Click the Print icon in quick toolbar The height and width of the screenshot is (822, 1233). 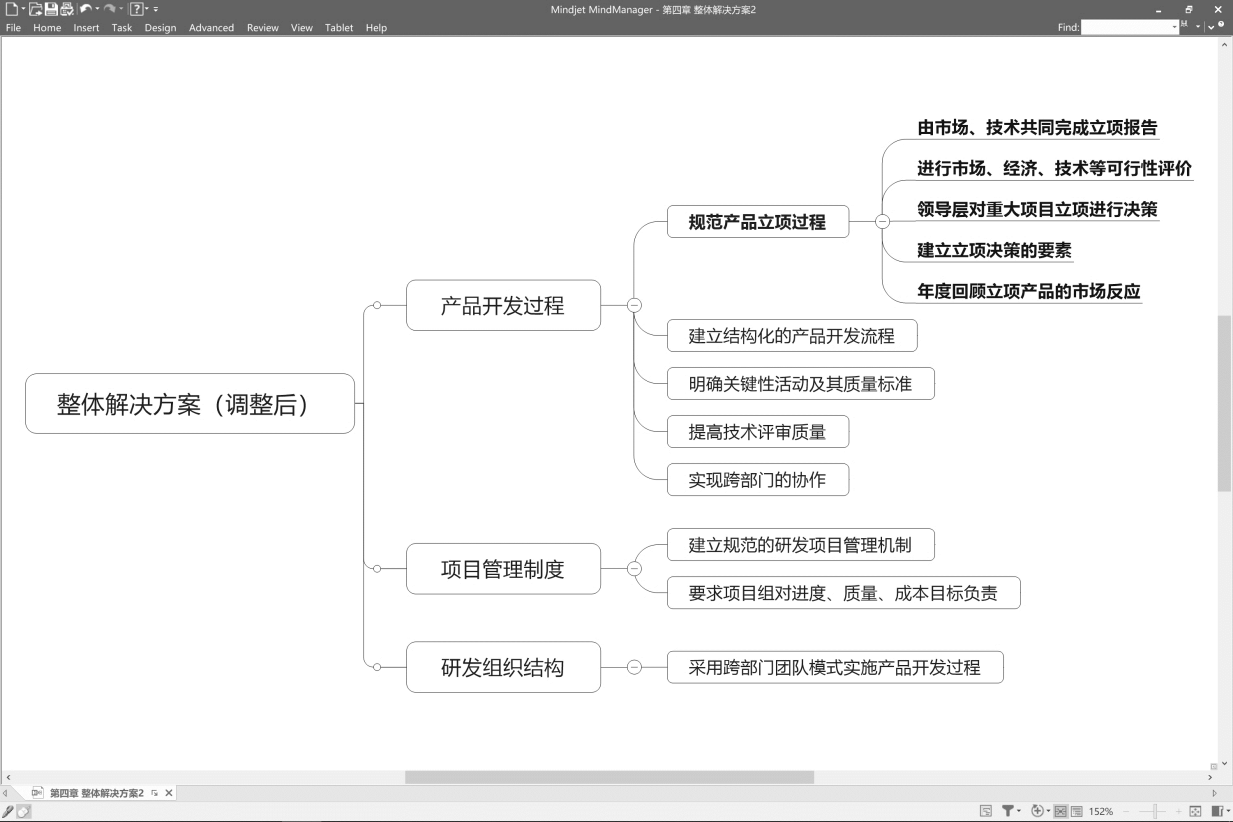pos(66,9)
